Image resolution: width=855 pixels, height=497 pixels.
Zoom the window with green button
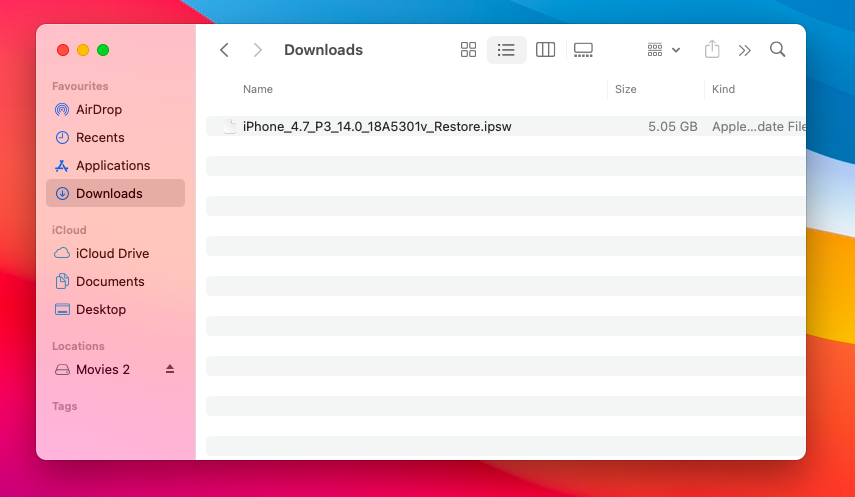tap(103, 50)
